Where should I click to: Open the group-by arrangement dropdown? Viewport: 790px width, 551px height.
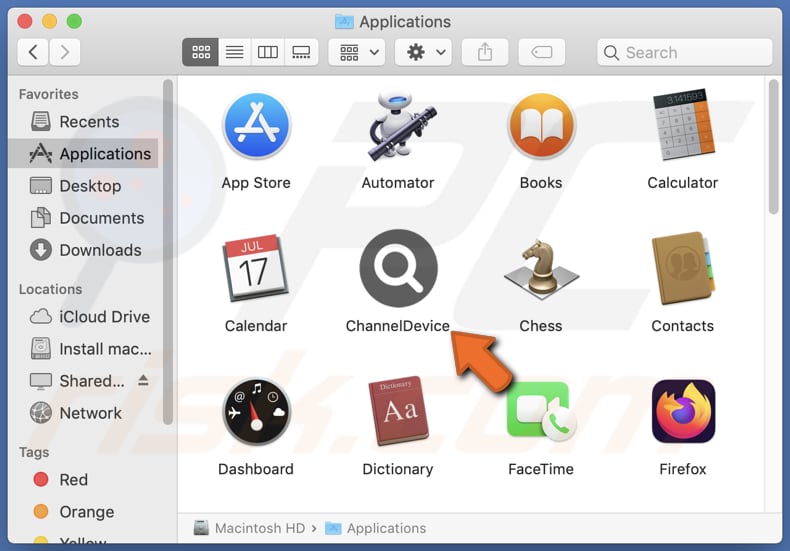[357, 52]
